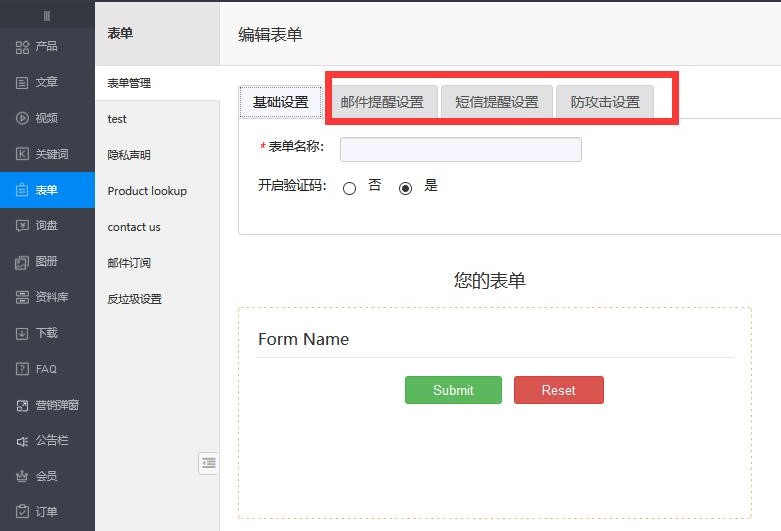
Task: Open the 图册 gallery icon
Action: tap(22, 262)
